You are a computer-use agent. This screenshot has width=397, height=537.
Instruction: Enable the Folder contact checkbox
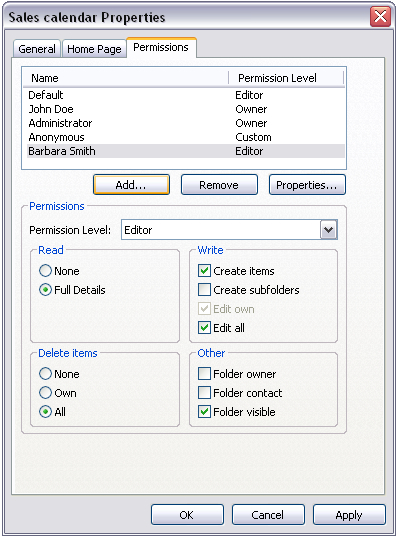tap(204, 392)
